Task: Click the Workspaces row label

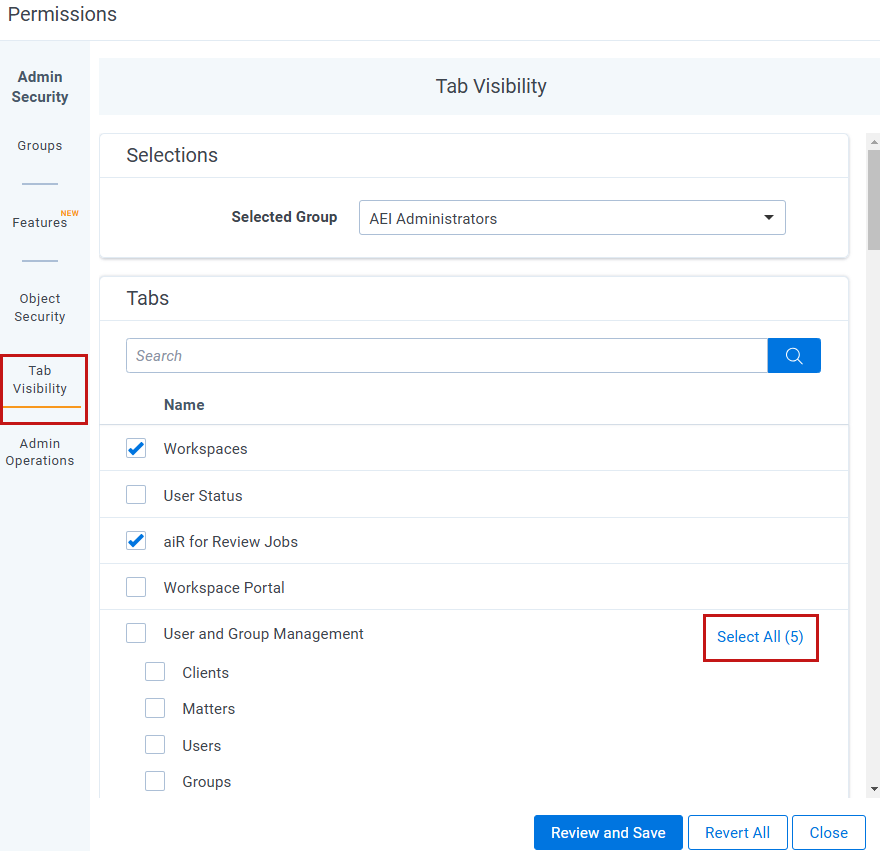Action: point(205,449)
